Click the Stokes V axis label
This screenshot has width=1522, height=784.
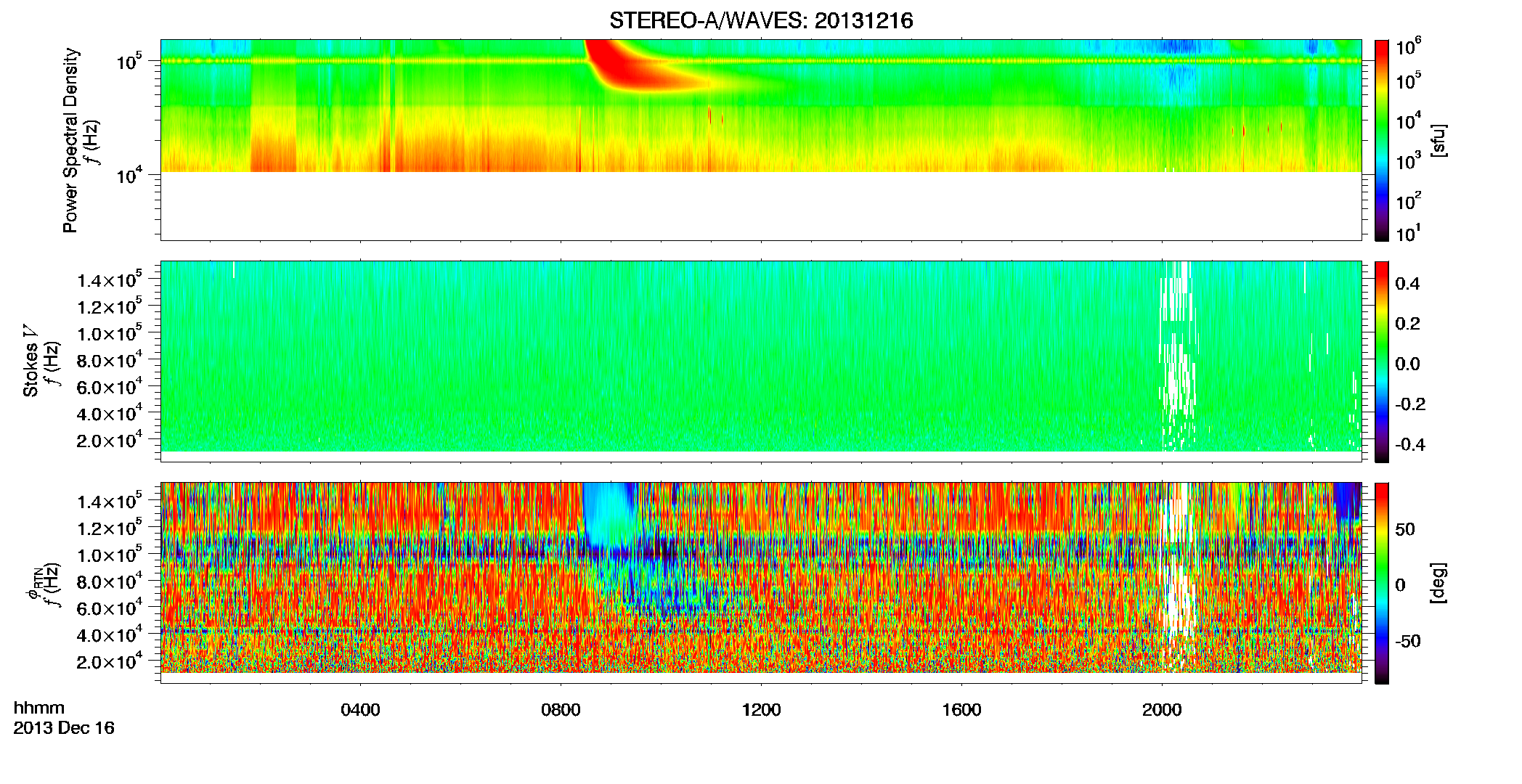[x=30, y=361]
